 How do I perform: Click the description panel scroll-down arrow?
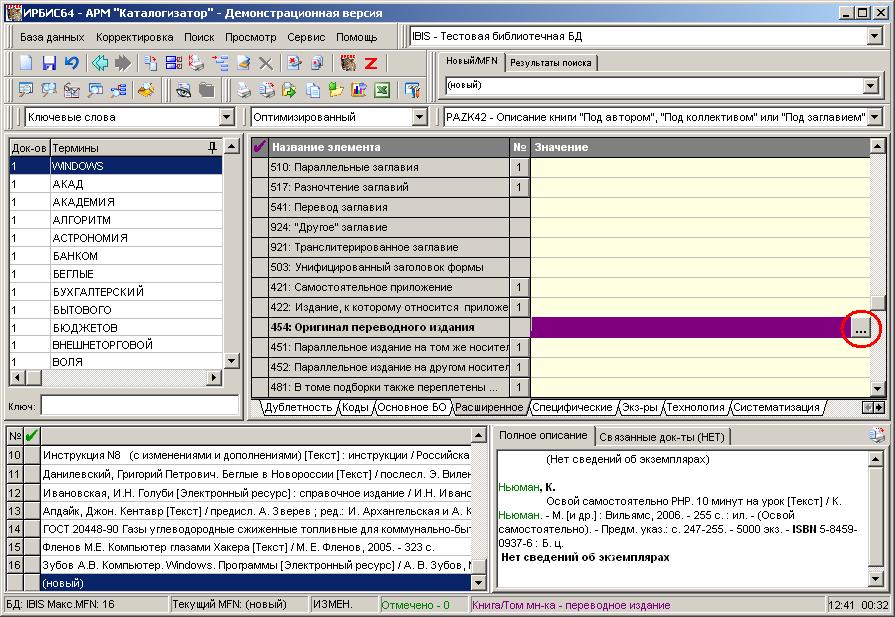[x=876, y=579]
